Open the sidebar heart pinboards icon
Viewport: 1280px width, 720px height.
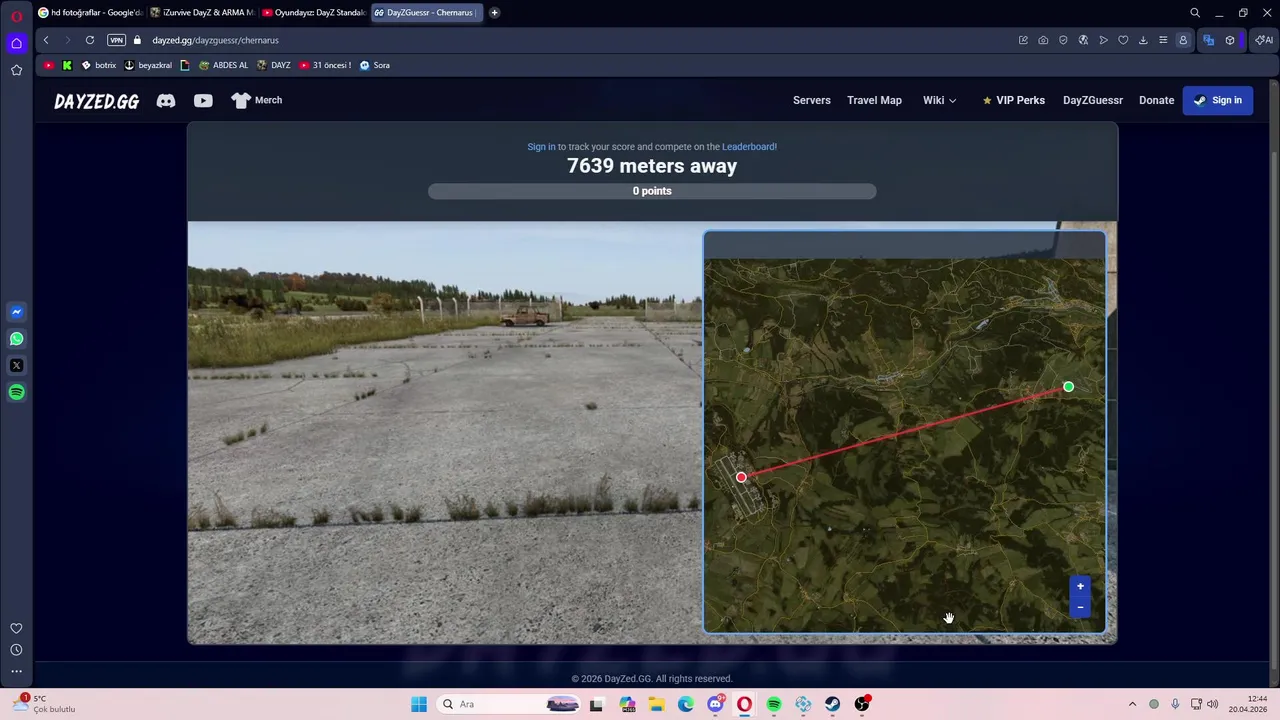pyautogui.click(x=17, y=628)
